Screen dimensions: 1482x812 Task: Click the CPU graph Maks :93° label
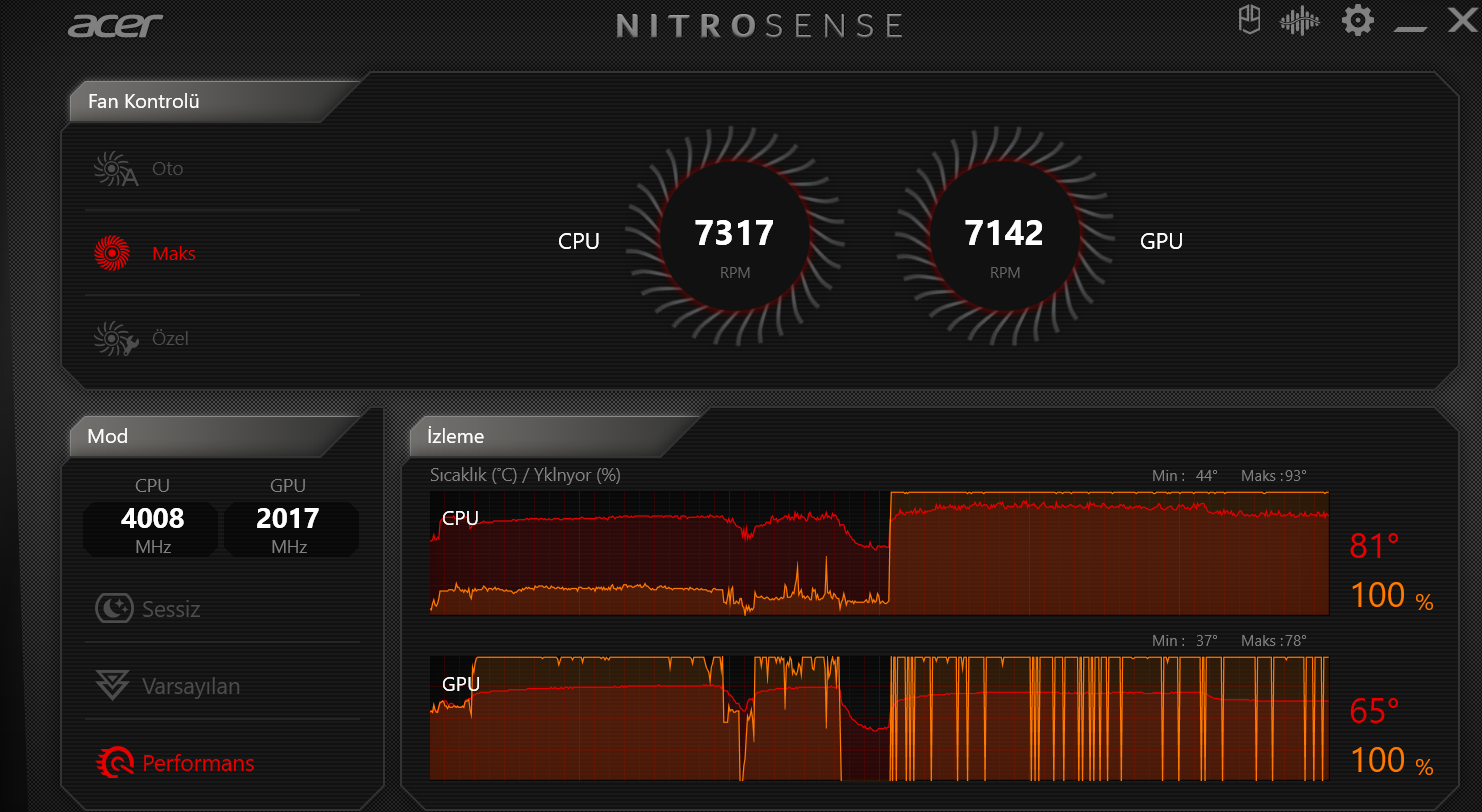pyautogui.click(x=1273, y=476)
